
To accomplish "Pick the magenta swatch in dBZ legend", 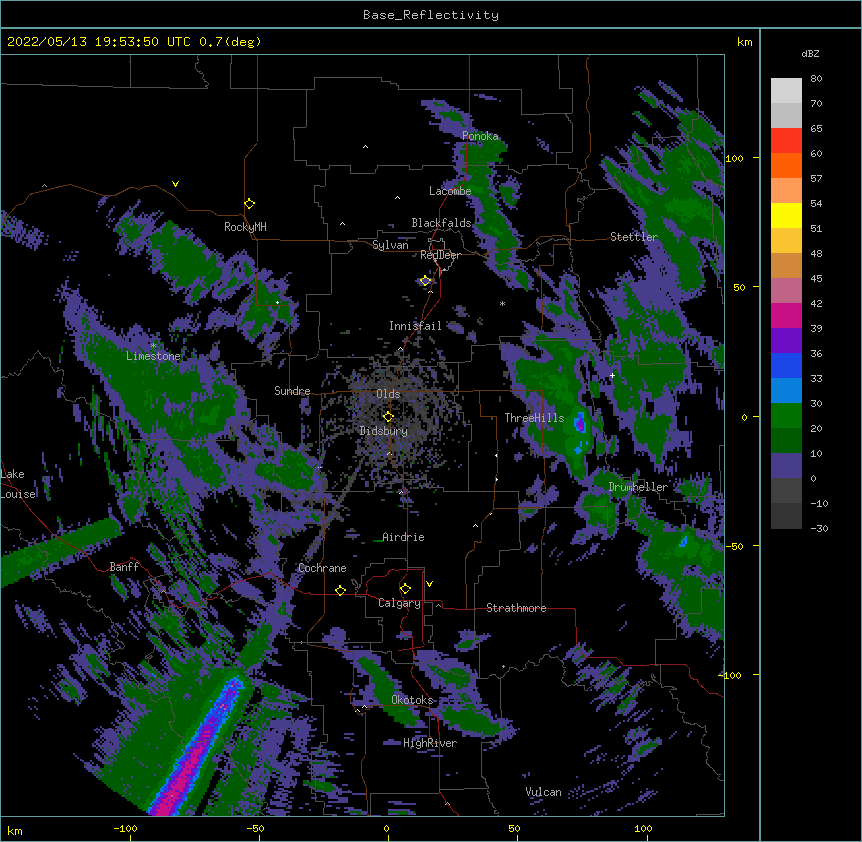I will [x=786, y=315].
